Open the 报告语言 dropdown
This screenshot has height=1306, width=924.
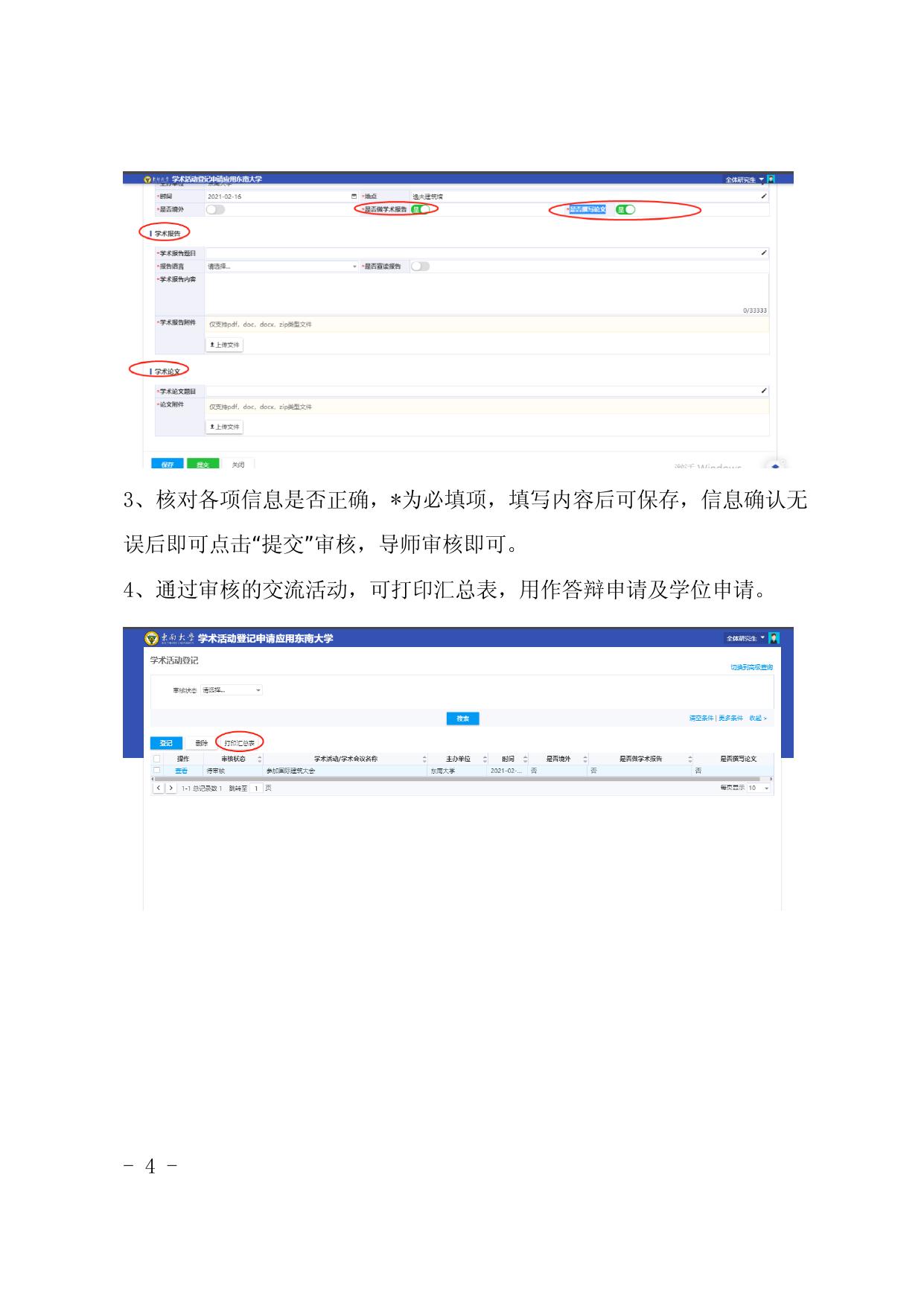[x=281, y=267]
